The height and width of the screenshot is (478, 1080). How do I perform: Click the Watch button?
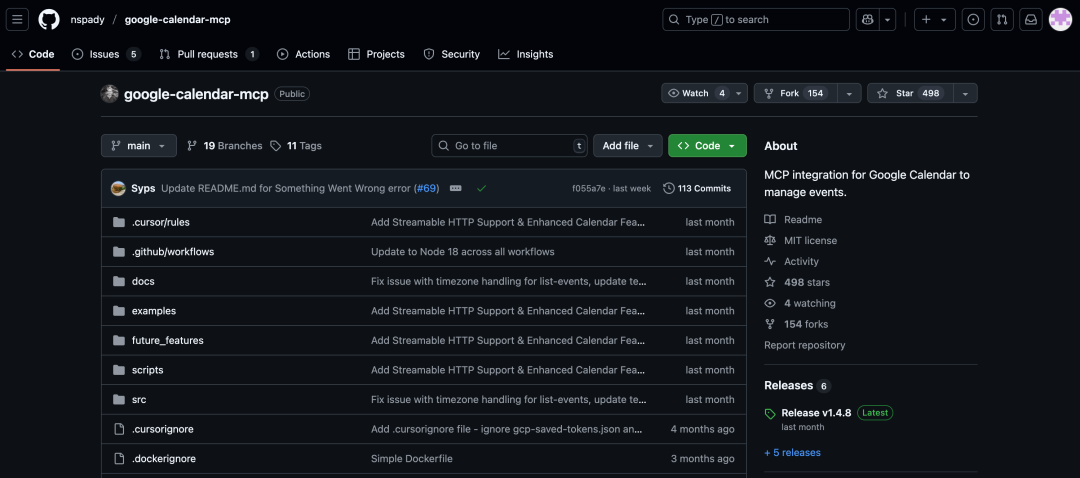coord(696,93)
